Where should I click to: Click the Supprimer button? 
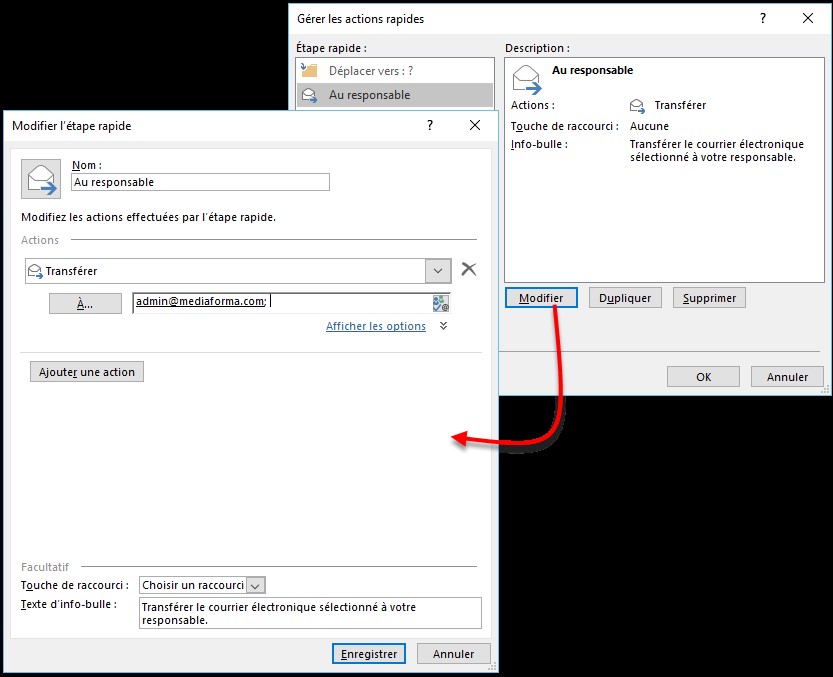tap(709, 298)
